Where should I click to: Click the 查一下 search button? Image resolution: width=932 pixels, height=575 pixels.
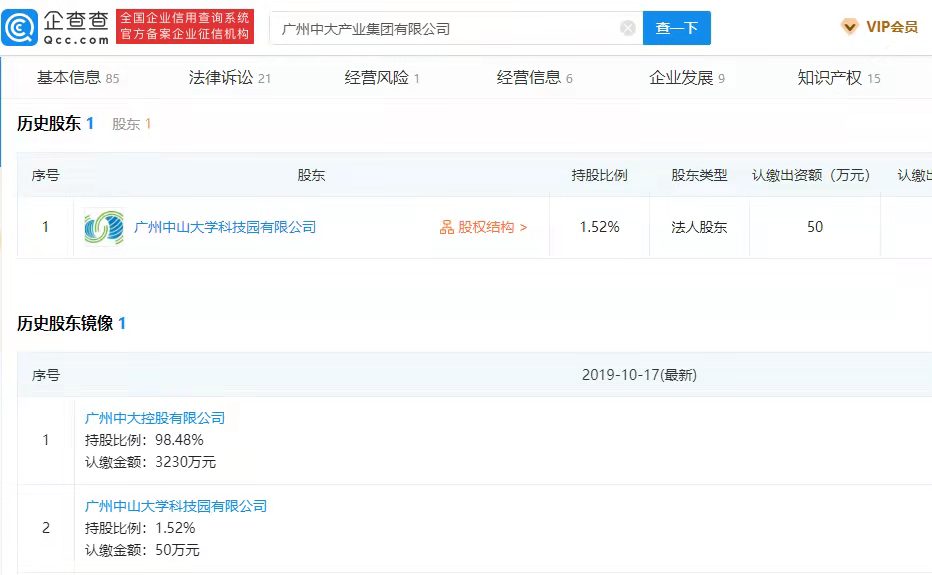click(x=676, y=28)
